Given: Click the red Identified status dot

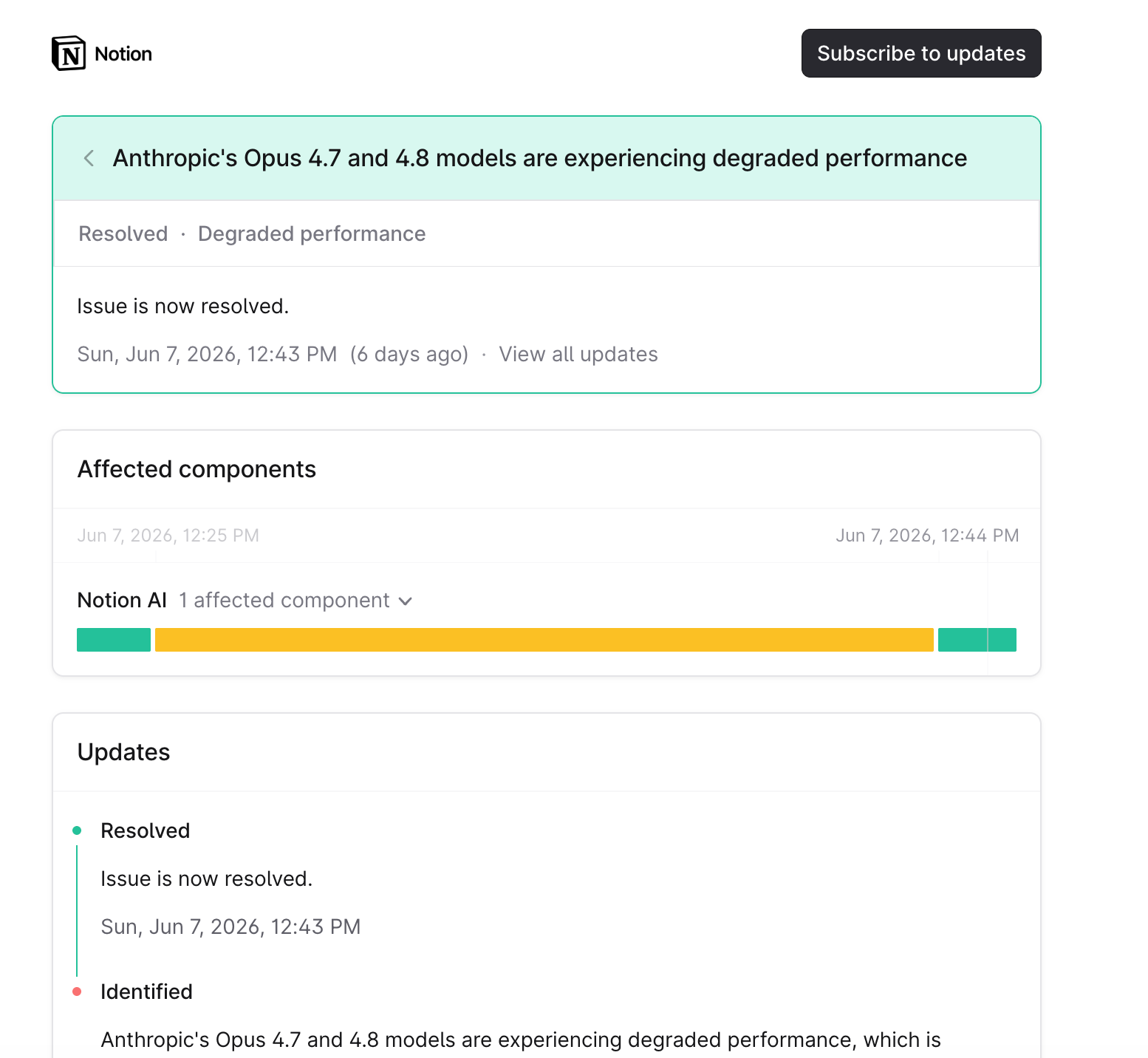Looking at the screenshot, I should tap(77, 992).
